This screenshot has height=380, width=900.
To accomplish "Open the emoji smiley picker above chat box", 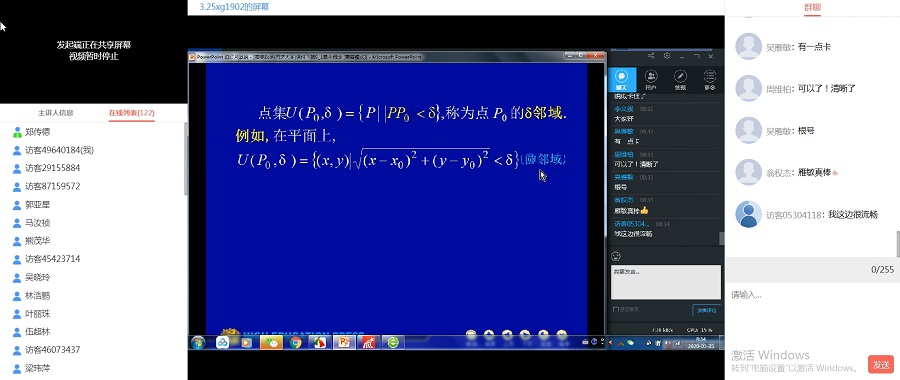I will click(616, 256).
